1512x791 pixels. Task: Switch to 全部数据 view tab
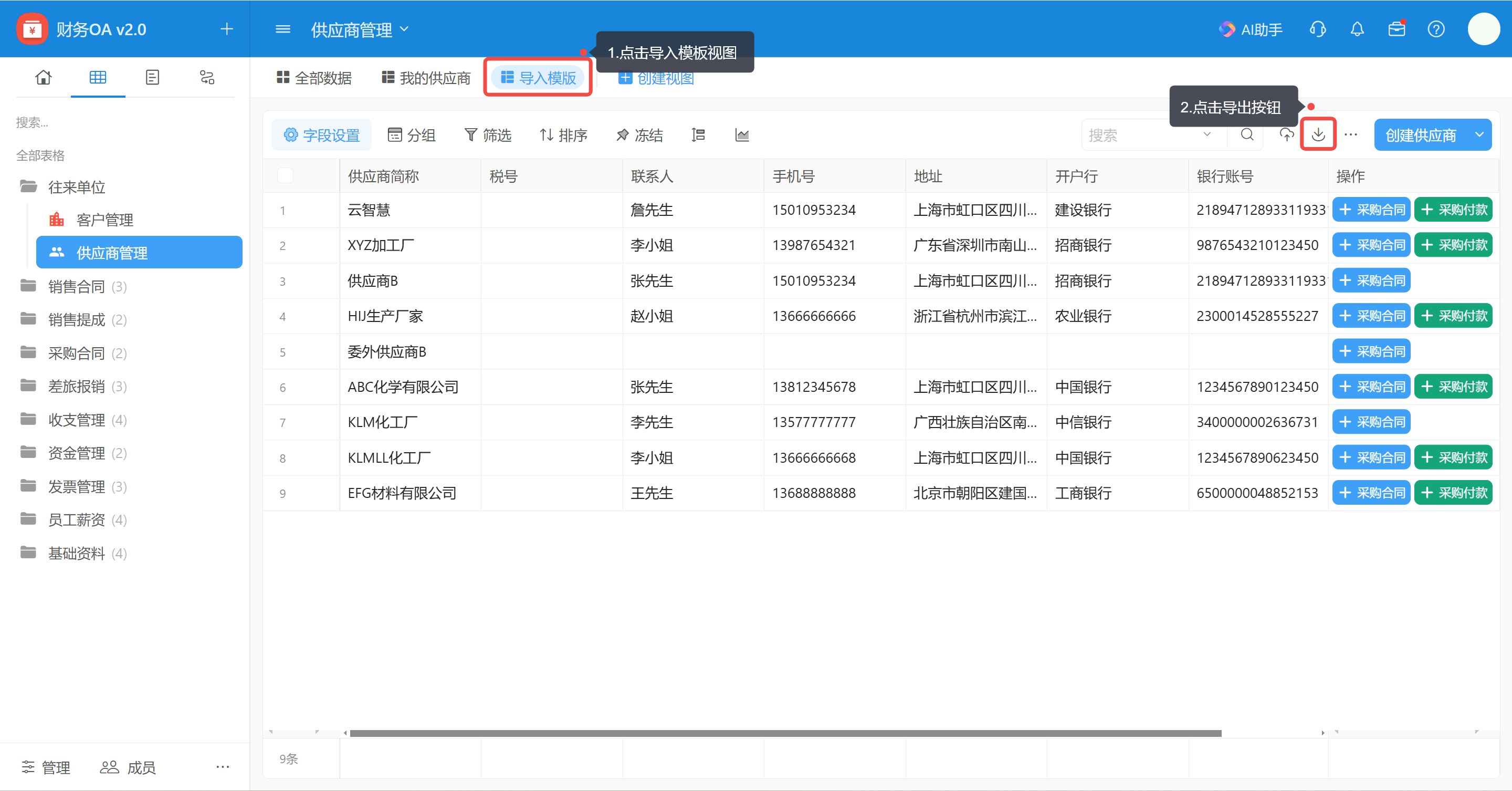point(314,78)
